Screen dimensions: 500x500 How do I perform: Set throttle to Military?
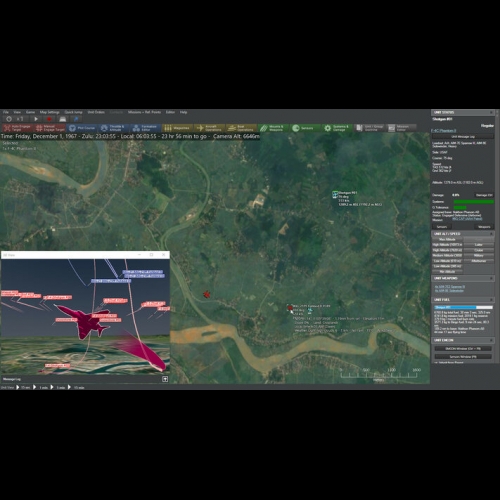pos(478,255)
